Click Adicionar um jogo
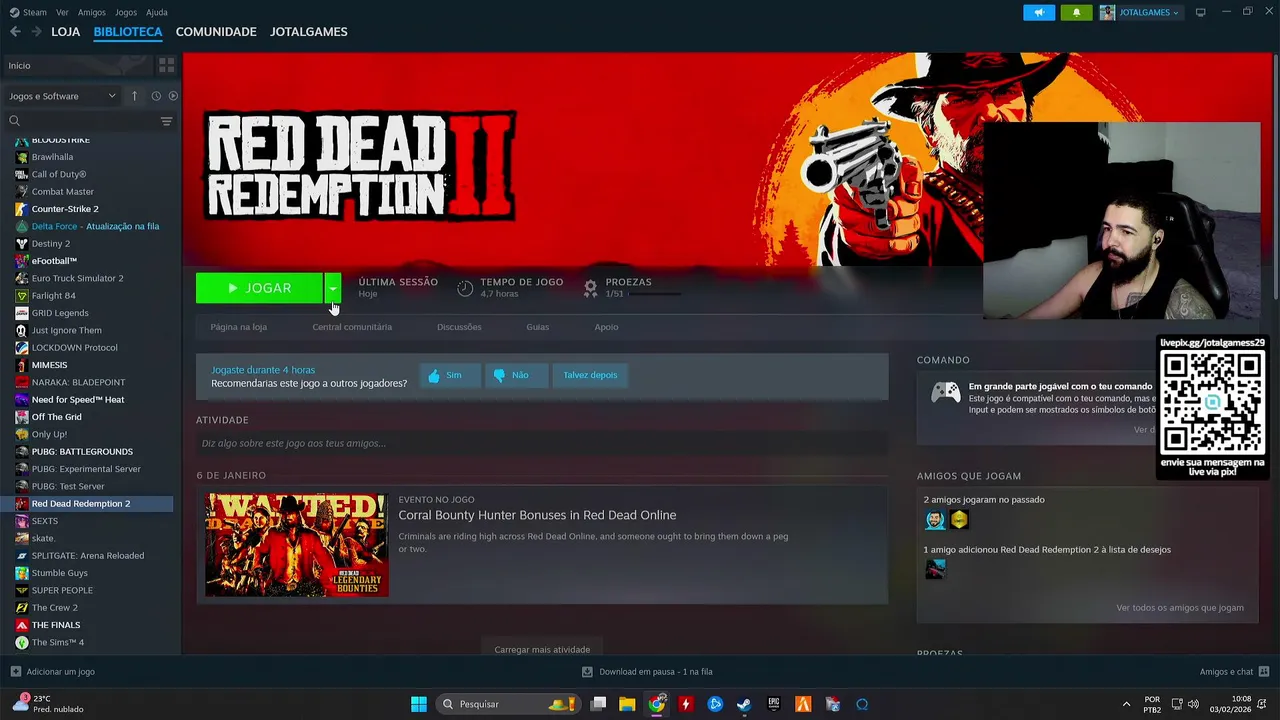This screenshot has width=1280, height=720. 53,672
